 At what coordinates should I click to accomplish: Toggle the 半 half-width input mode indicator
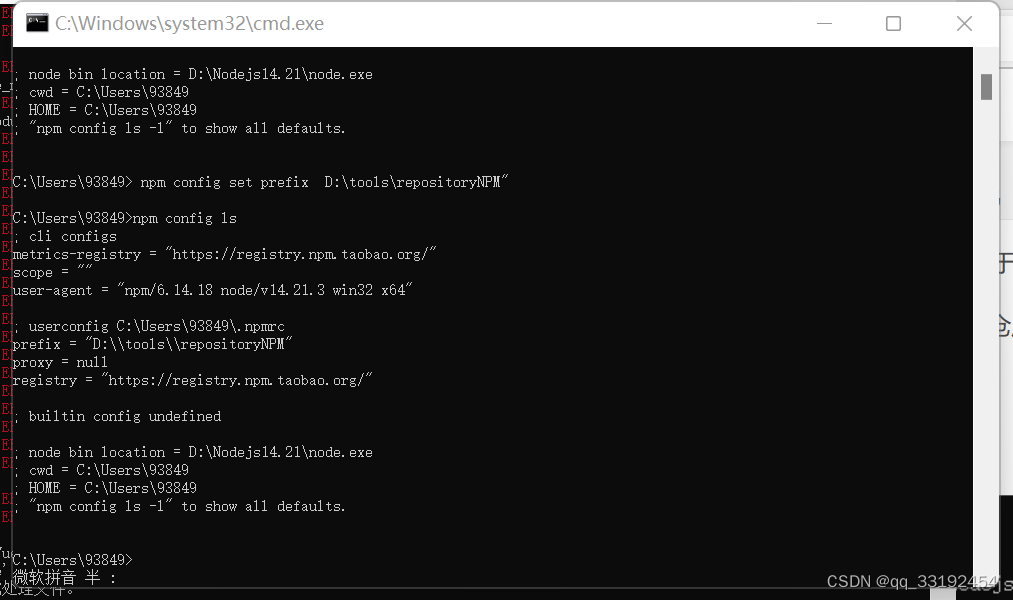point(90,580)
